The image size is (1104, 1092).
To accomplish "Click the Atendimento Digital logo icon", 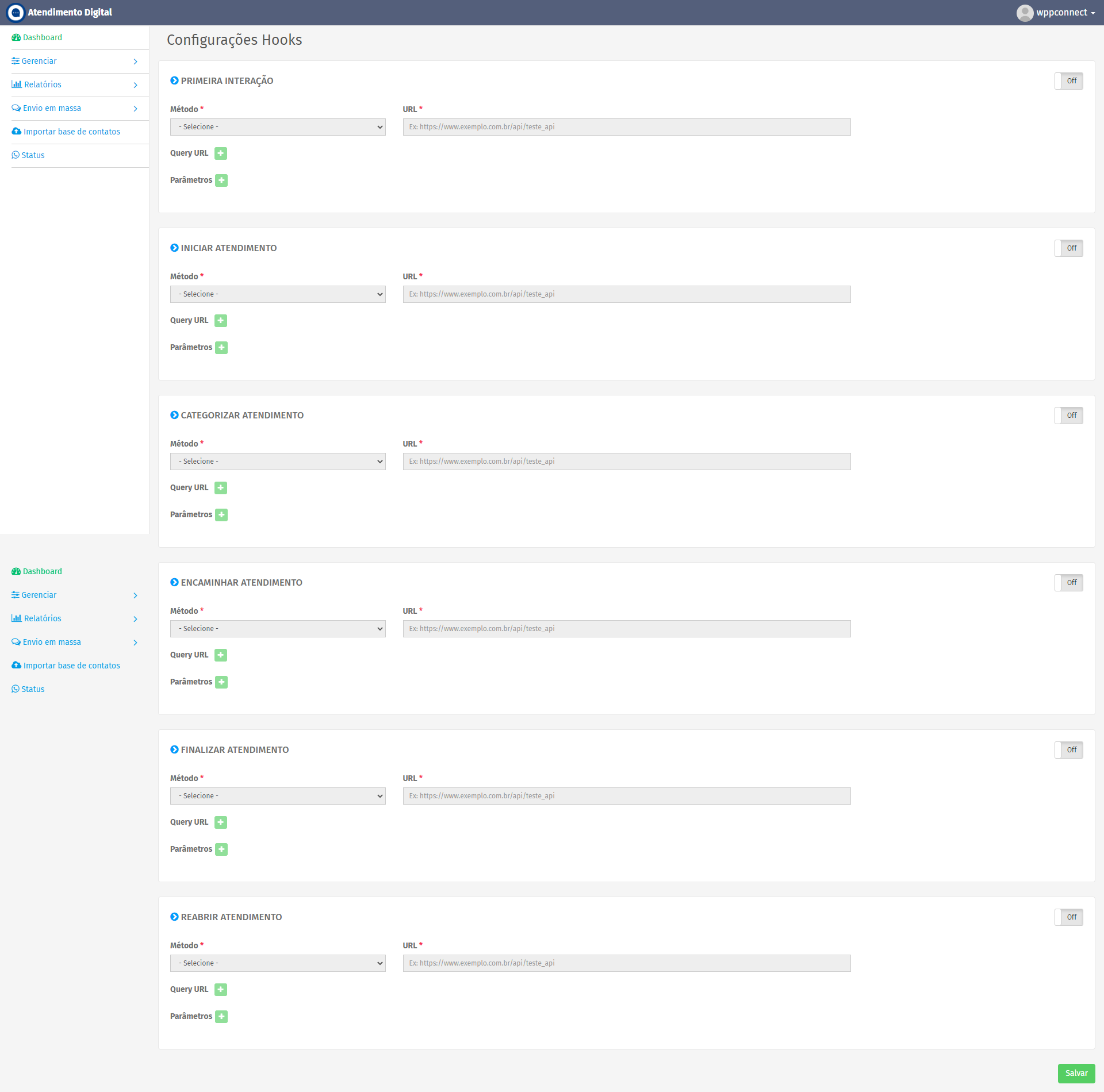I will coord(16,13).
